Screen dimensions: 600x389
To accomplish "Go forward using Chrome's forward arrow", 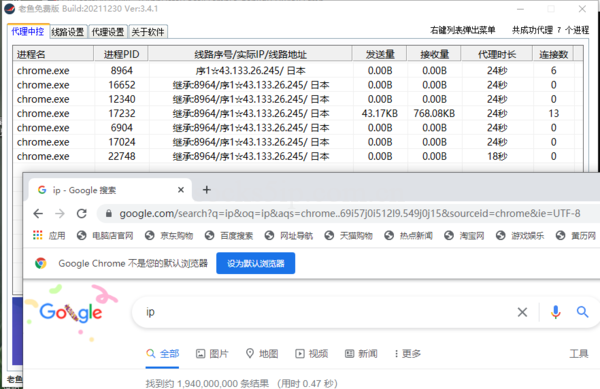I will [x=60, y=213].
